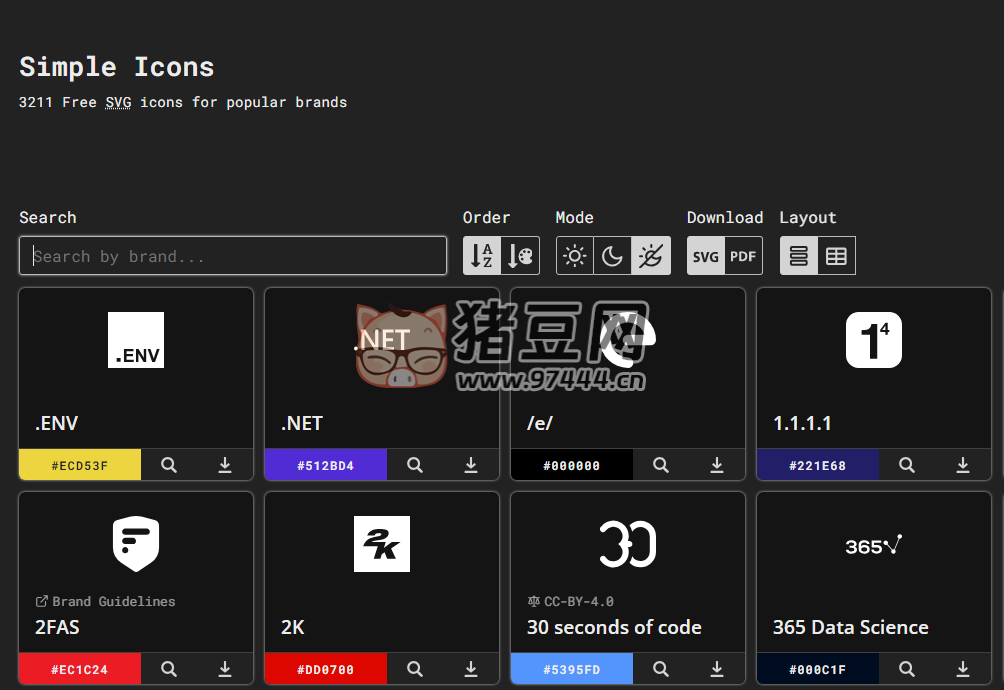The height and width of the screenshot is (690, 1004).
Task: Download all icons as PDF
Action: 743,255
